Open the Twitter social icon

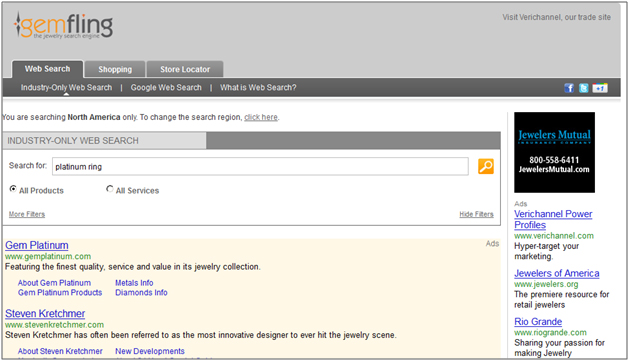click(583, 88)
